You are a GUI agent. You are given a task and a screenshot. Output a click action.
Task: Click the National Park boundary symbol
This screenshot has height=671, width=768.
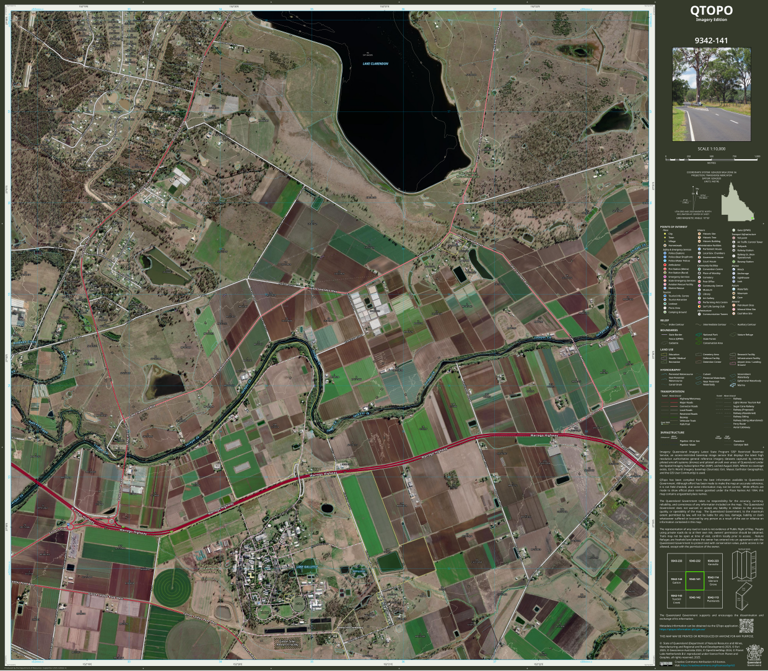pos(698,335)
